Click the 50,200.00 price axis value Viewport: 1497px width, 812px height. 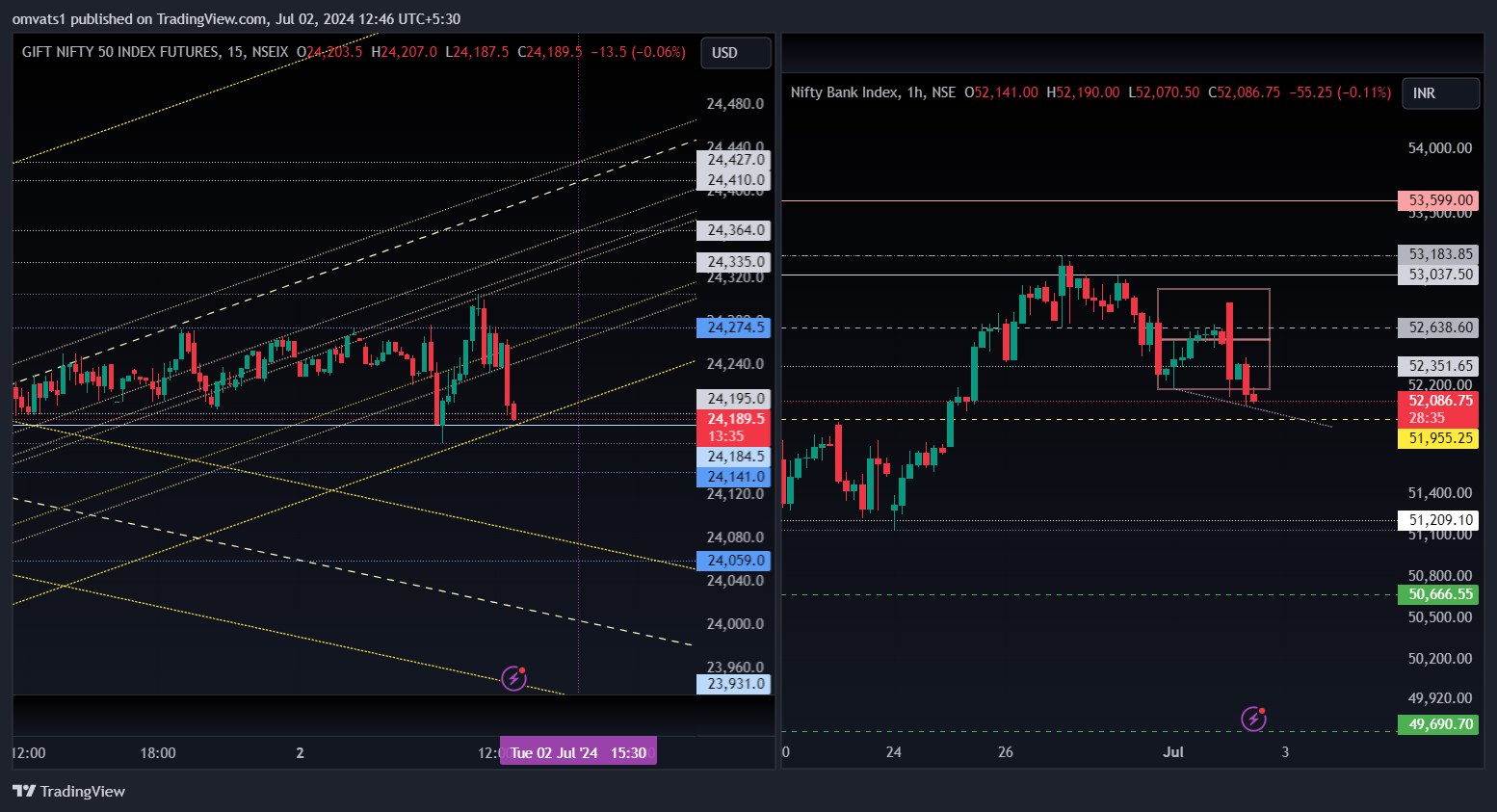pyautogui.click(x=1440, y=659)
